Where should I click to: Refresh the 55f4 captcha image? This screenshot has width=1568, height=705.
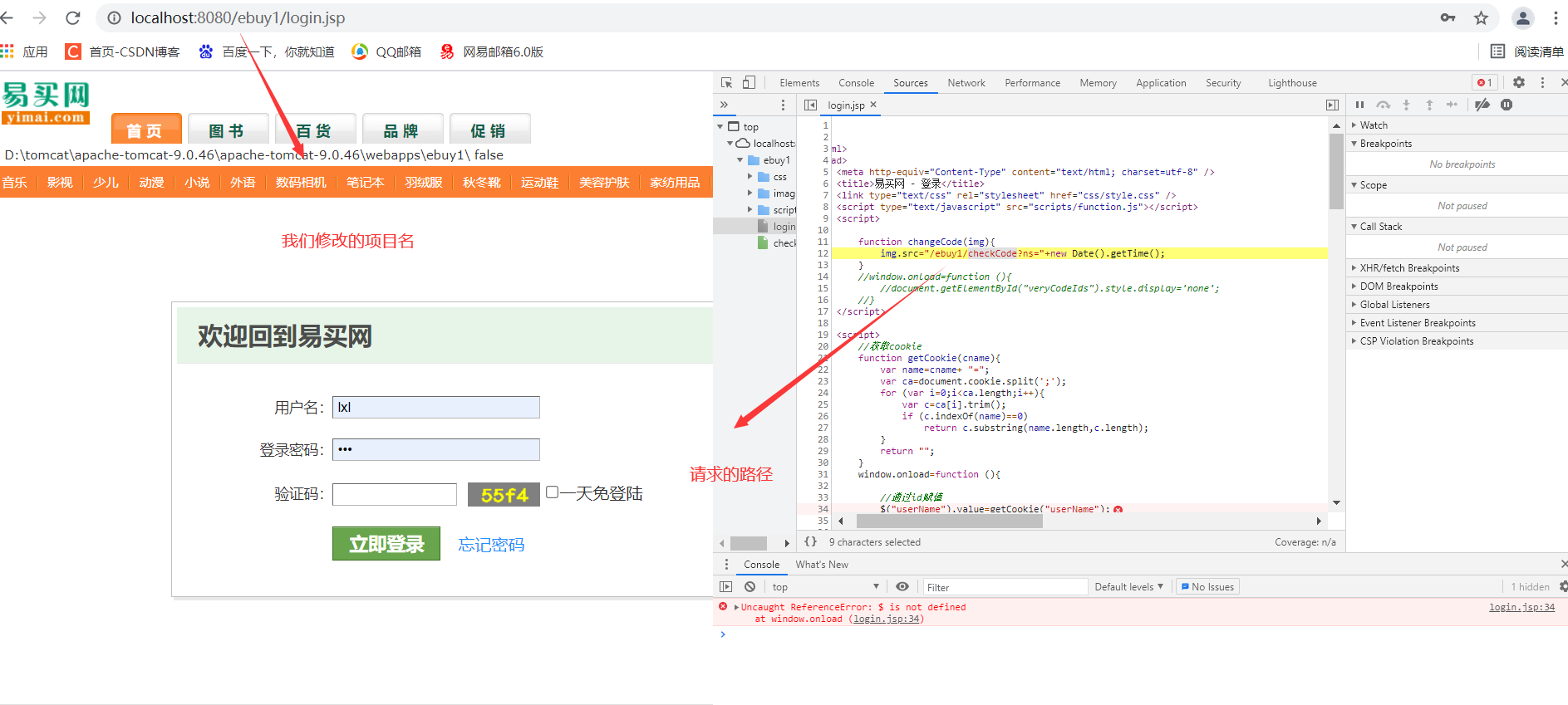(504, 495)
